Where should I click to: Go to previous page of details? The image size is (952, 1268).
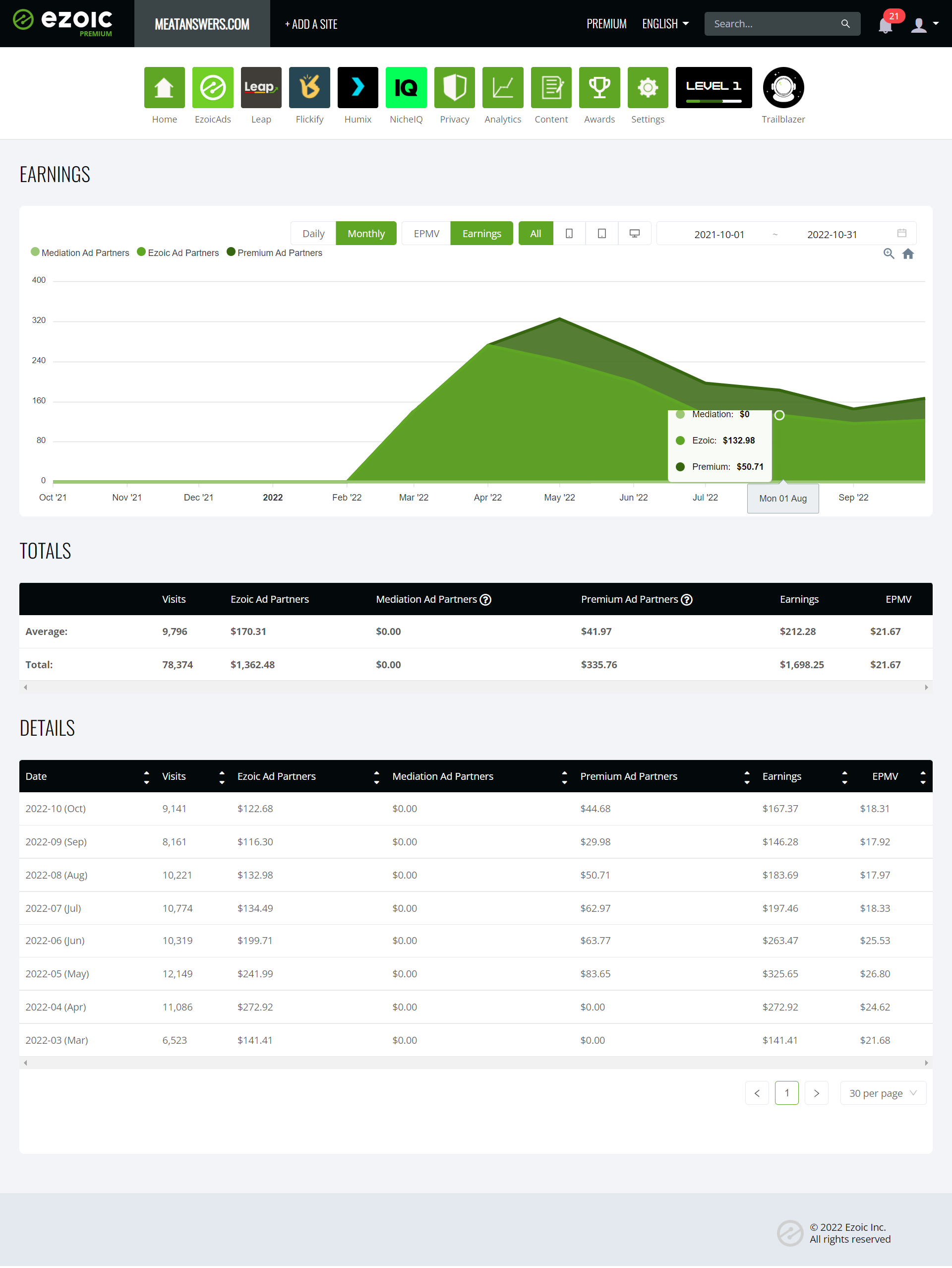(x=757, y=1093)
